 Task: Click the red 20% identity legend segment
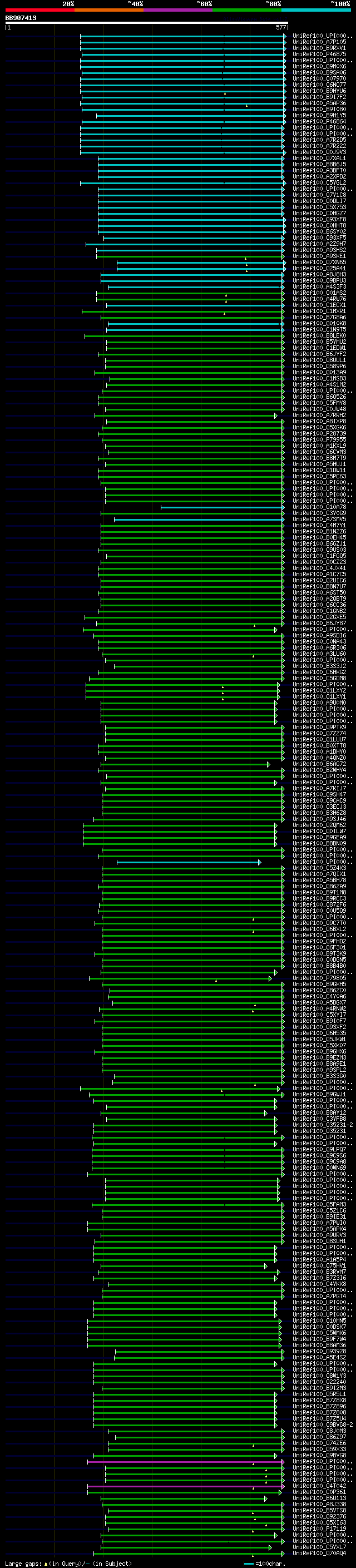(39, 10)
